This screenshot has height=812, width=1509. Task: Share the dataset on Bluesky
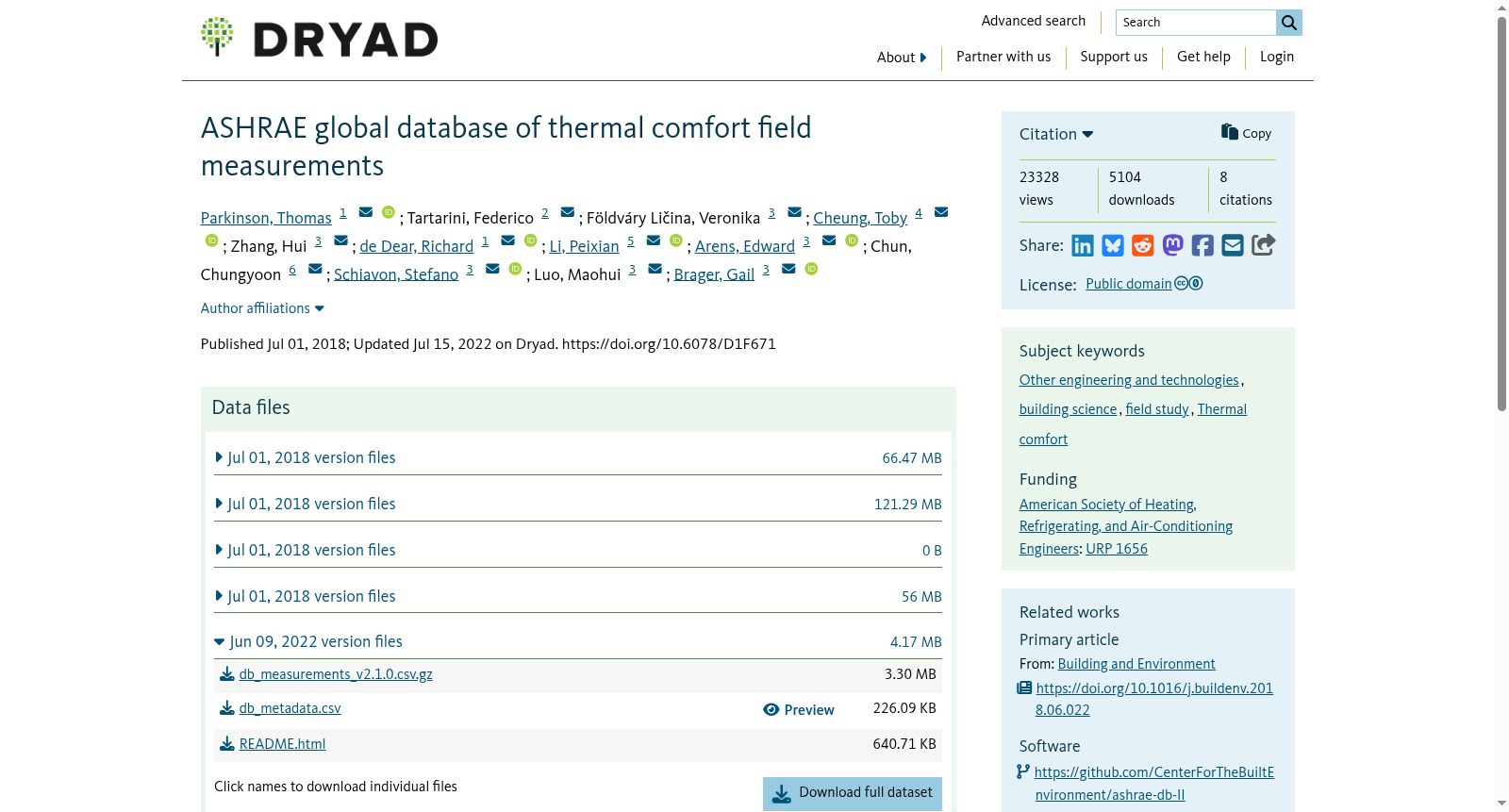(1113, 246)
